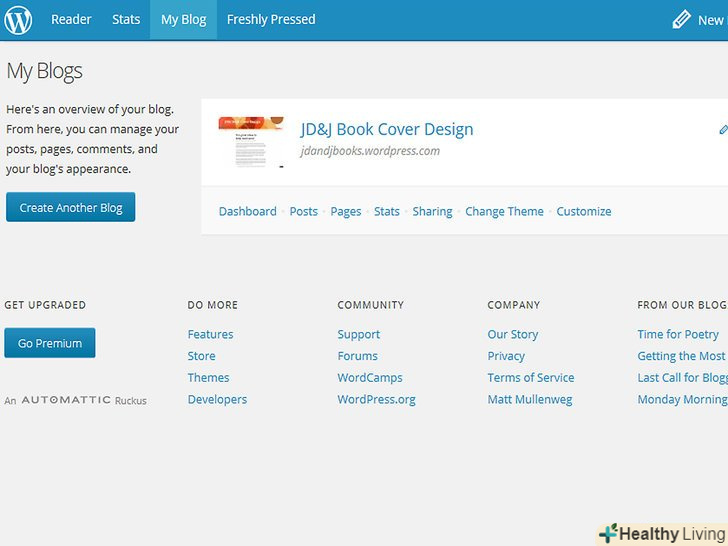Open the blog Posts link
Screen dimensions: 728x546
click(x=304, y=211)
